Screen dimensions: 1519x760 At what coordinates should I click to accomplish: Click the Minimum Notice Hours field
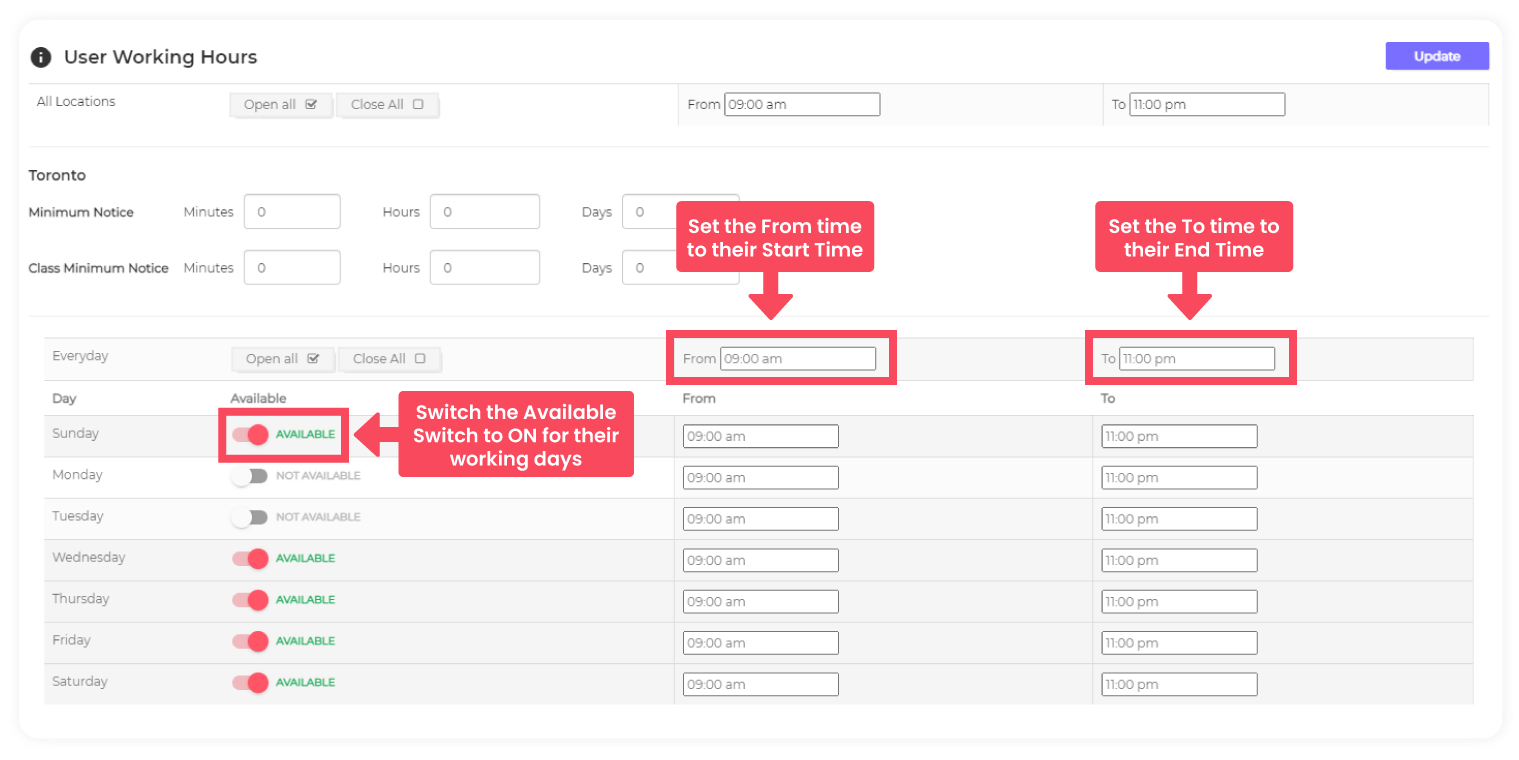point(484,212)
